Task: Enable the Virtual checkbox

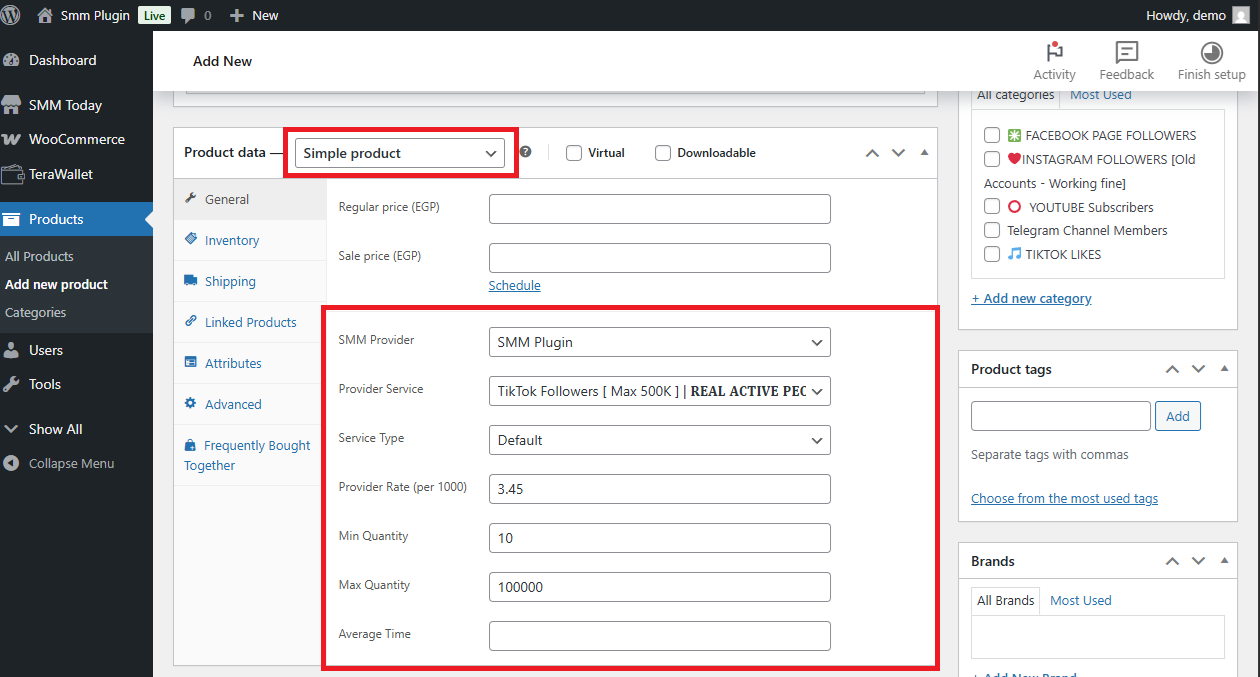Action: pos(574,153)
